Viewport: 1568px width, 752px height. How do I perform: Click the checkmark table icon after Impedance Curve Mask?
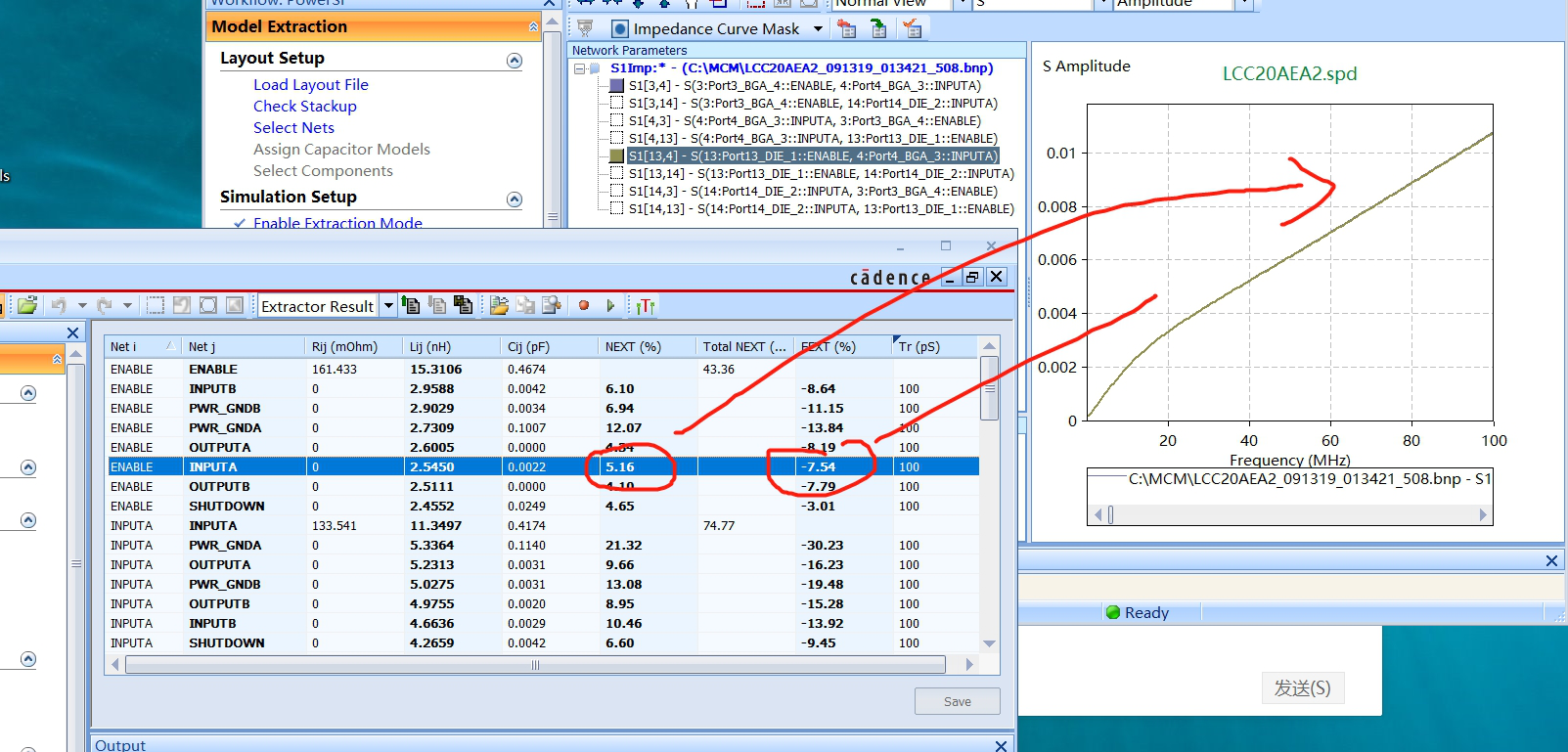[x=913, y=28]
